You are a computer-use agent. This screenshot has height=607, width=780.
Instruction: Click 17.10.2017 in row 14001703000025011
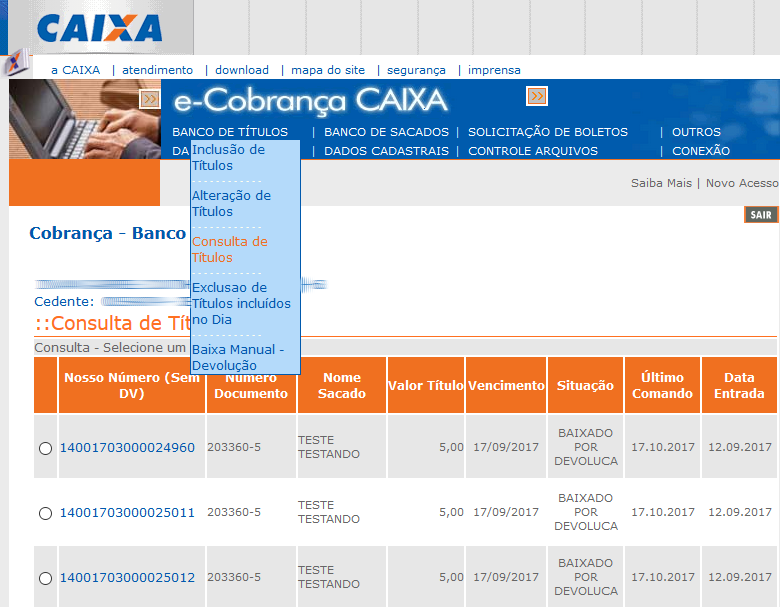663,512
